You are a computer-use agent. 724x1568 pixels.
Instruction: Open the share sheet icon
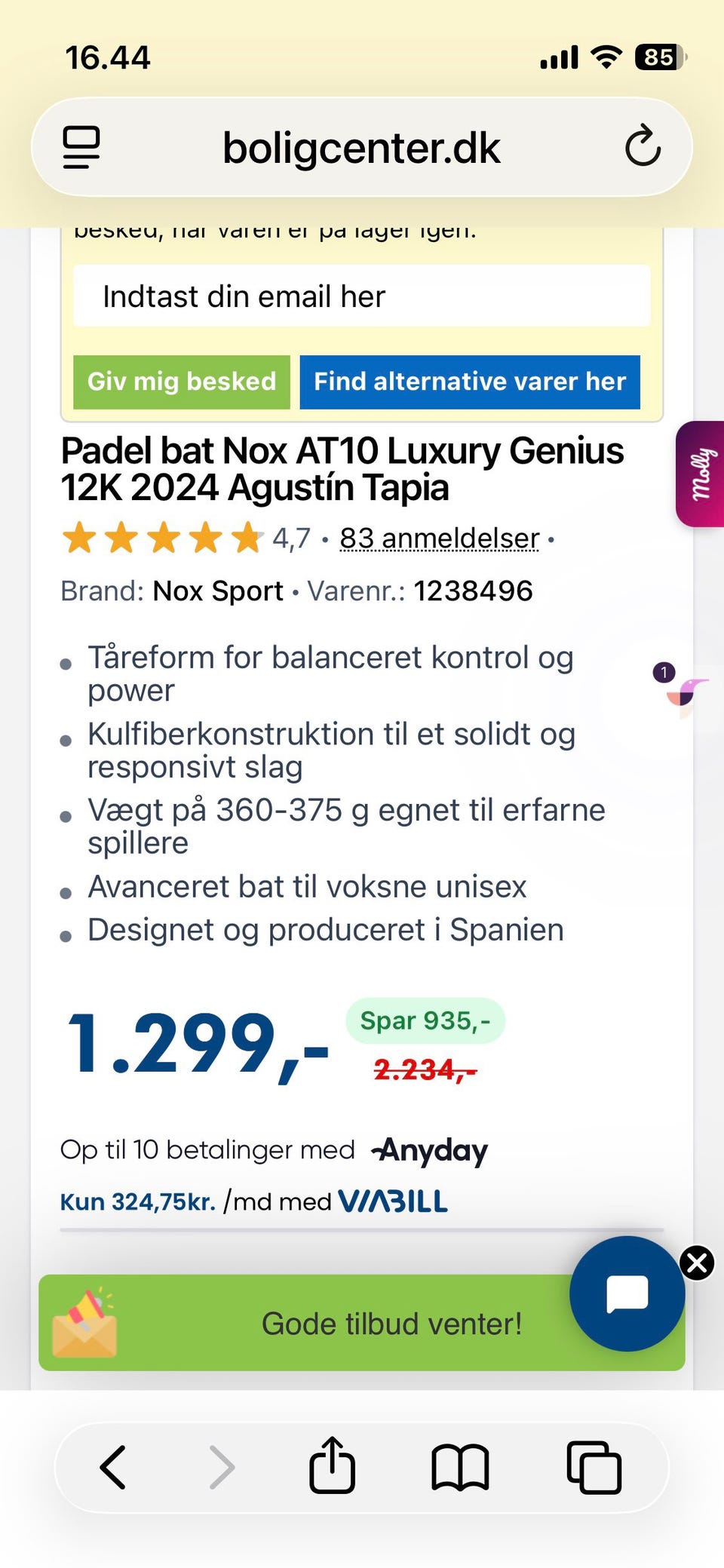tap(332, 1465)
